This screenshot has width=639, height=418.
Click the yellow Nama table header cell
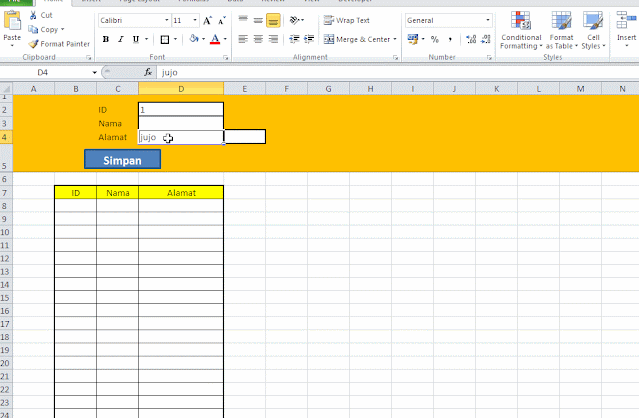(118, 193)
